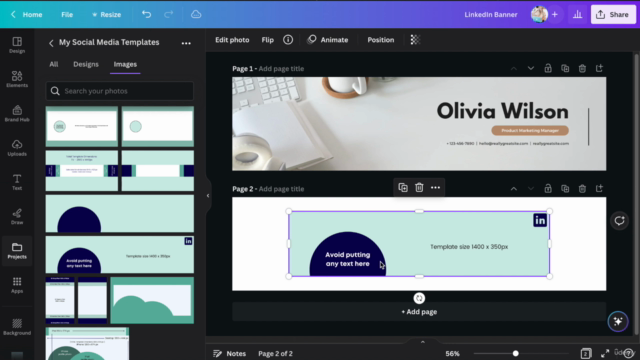Click Edit photo in the toolbar
This screenshot has height=360, width=640.
click(x=232, y=40)
